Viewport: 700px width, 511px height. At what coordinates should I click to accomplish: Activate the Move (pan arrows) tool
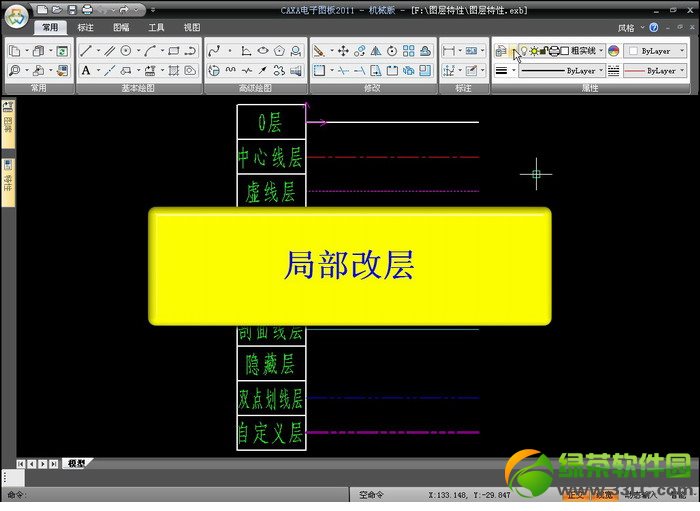coord(343,51)
